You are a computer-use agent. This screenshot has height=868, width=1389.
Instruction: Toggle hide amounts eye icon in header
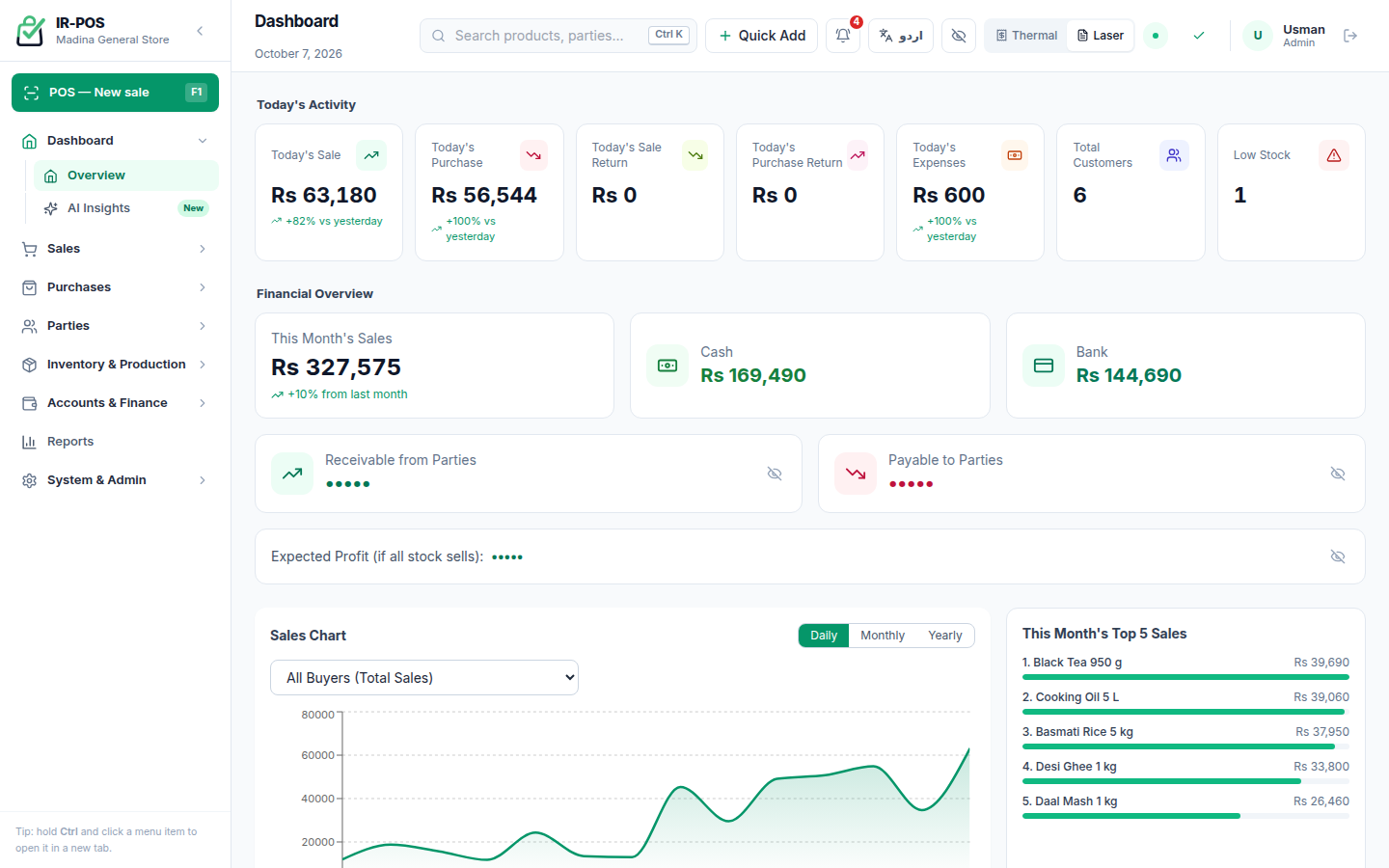click(959, 36)
